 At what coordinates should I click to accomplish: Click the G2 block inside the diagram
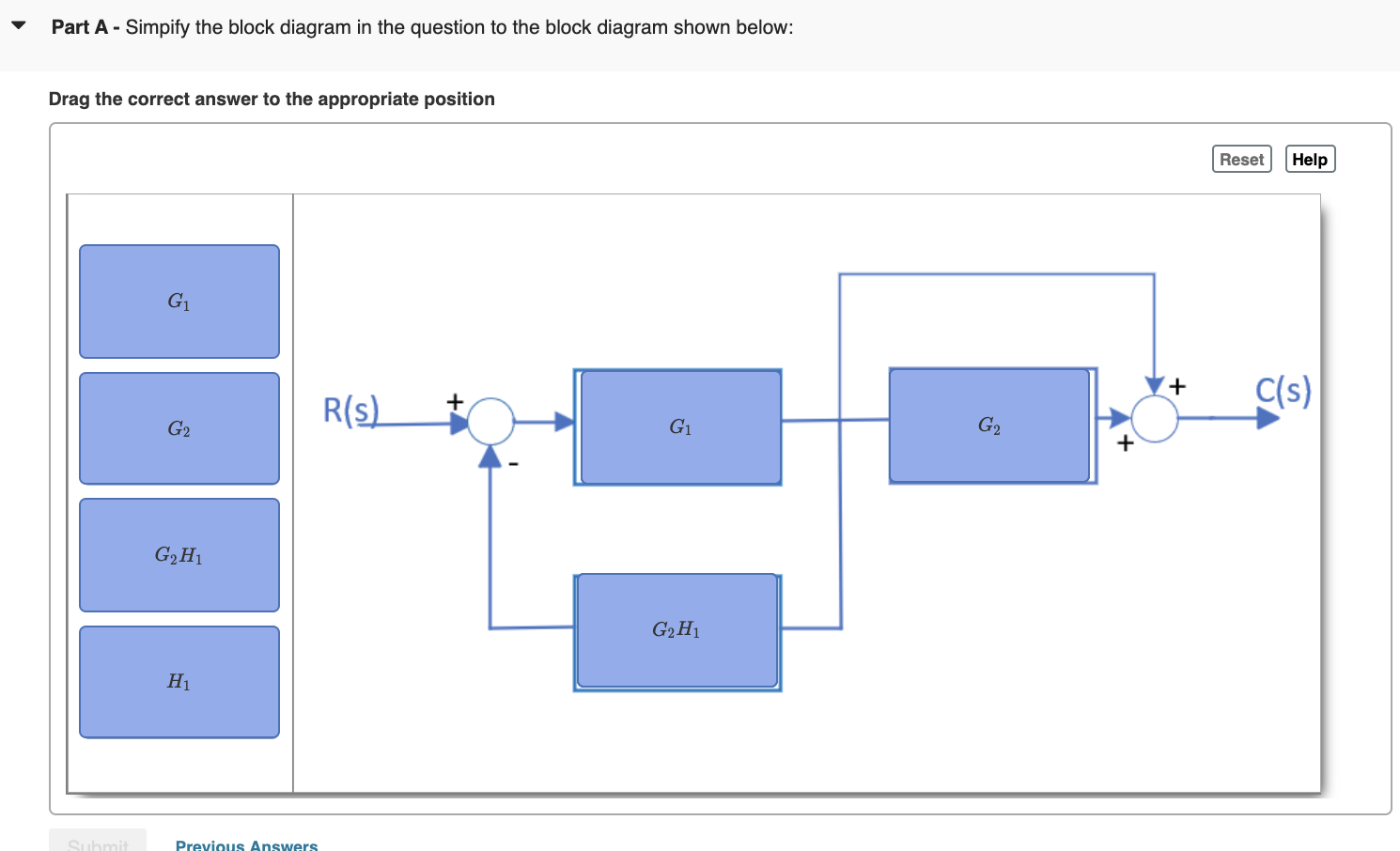click(989, 425)
